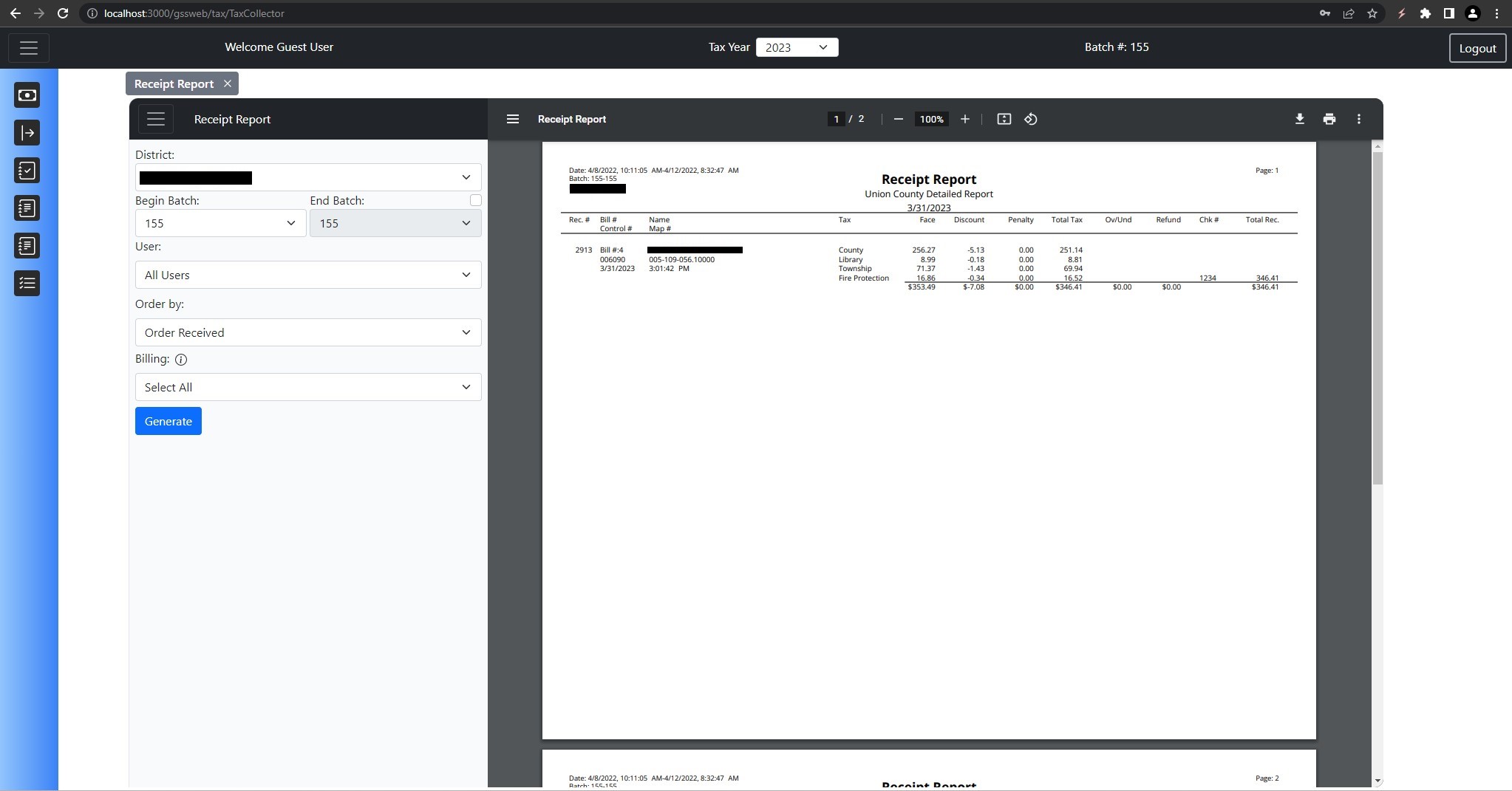Open the browser profile icon
Viewport: 1512px width, 791px height.
click(x=1473, y=13)
